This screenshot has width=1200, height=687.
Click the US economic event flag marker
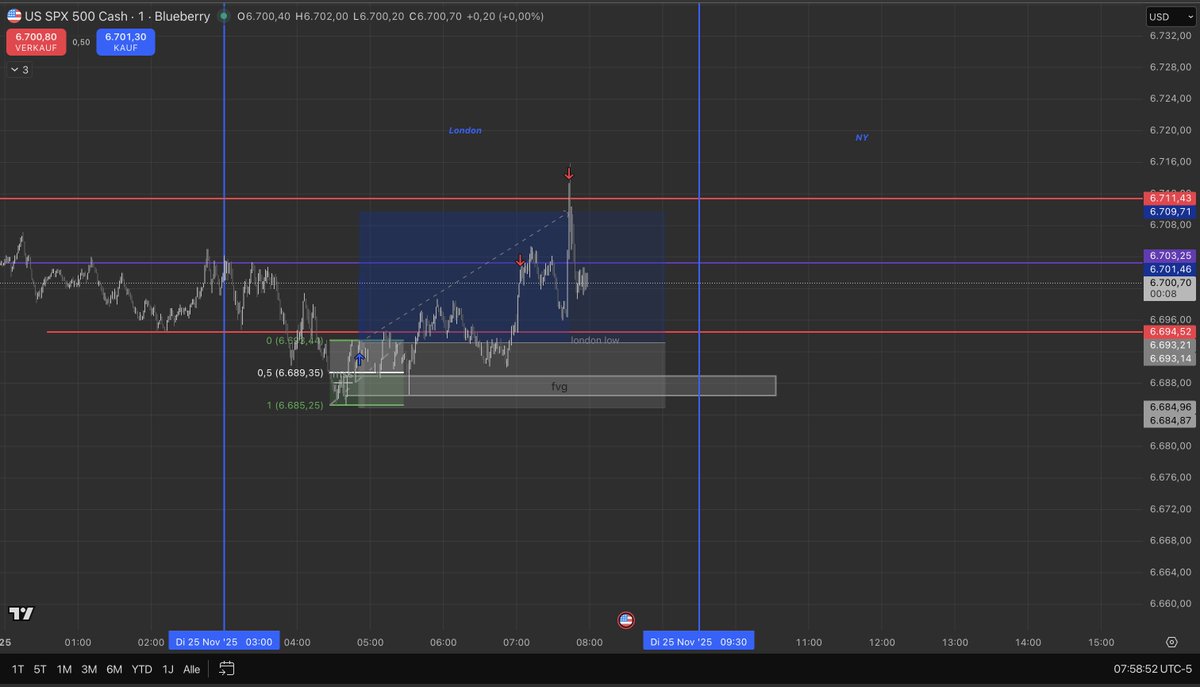pos(626,620)
